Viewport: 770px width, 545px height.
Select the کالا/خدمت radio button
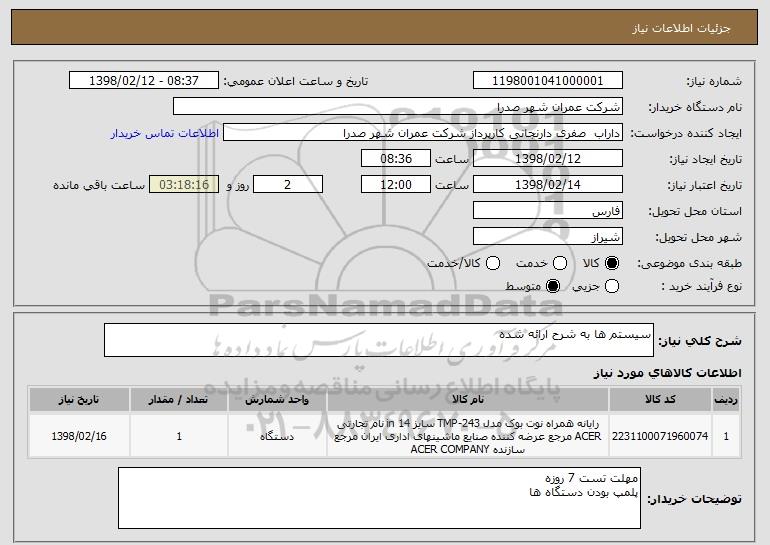pyautogui.click(x=493, y=263)
